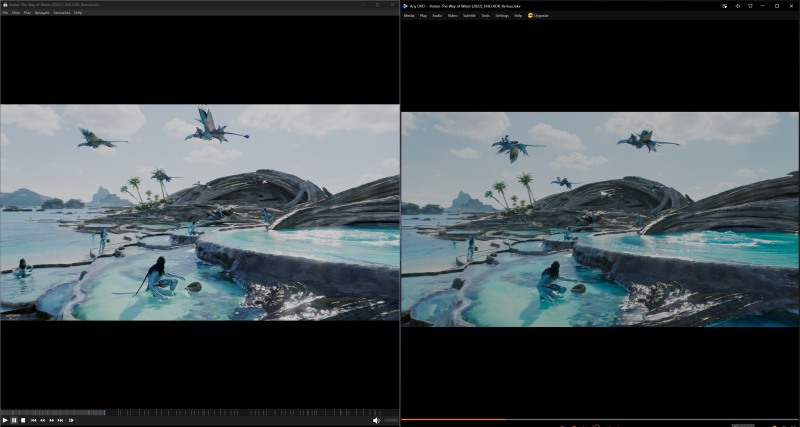Viewport: 800px width, 427px height.
Task: Click the Upgrade button
Action: point(537,16)
